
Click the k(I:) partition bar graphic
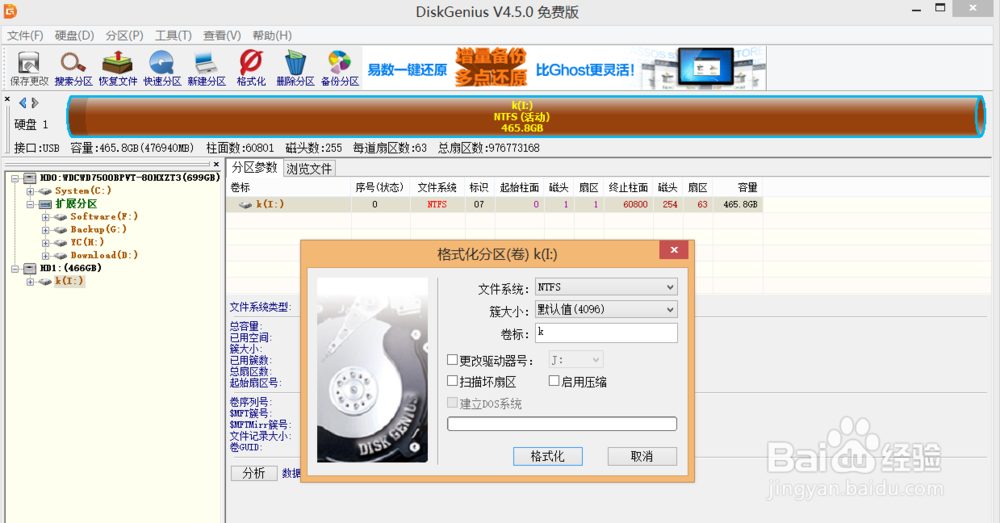526,116
